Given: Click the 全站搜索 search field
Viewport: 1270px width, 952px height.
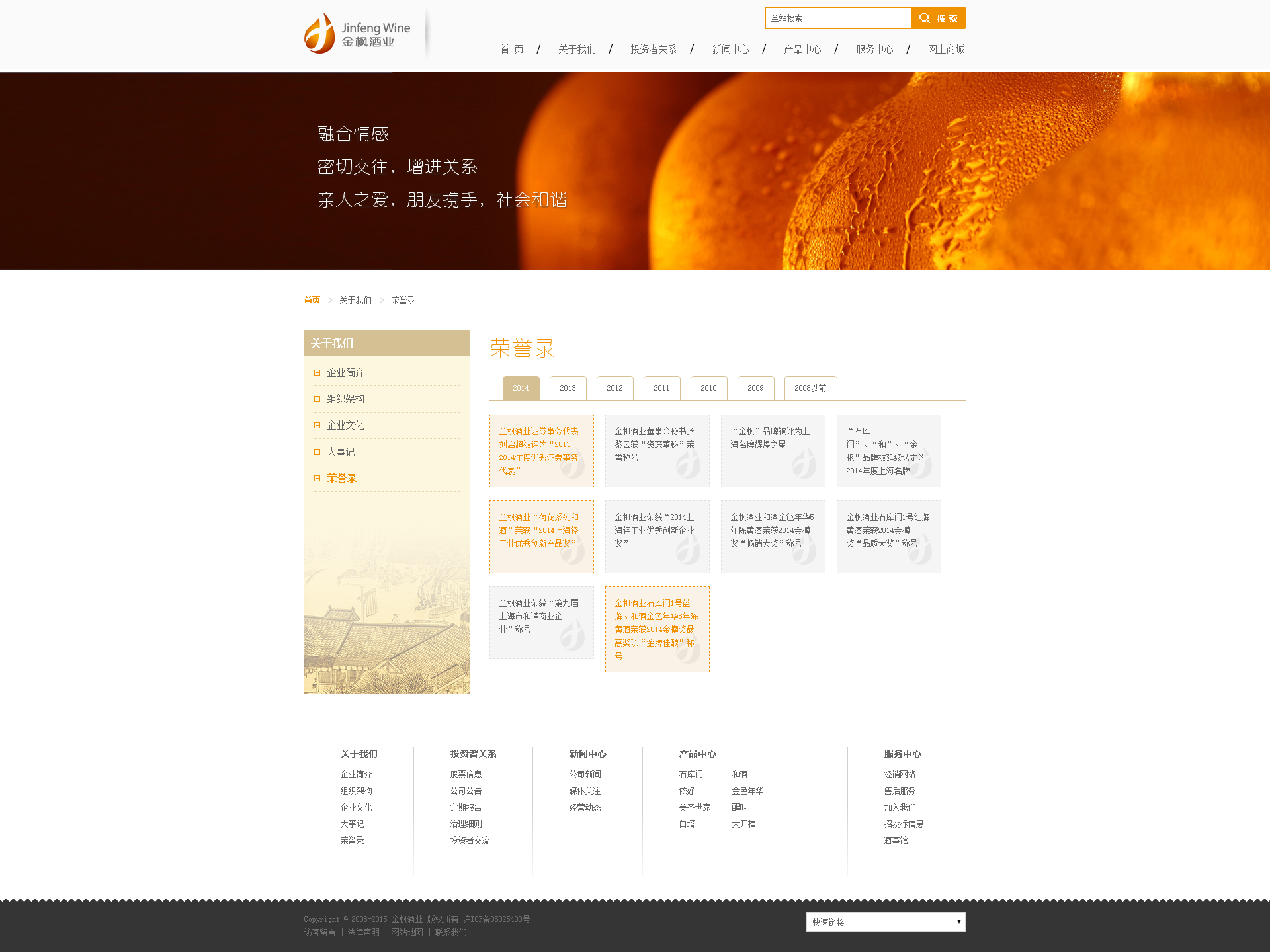Looking at the screenshot, I should point(837,19).
